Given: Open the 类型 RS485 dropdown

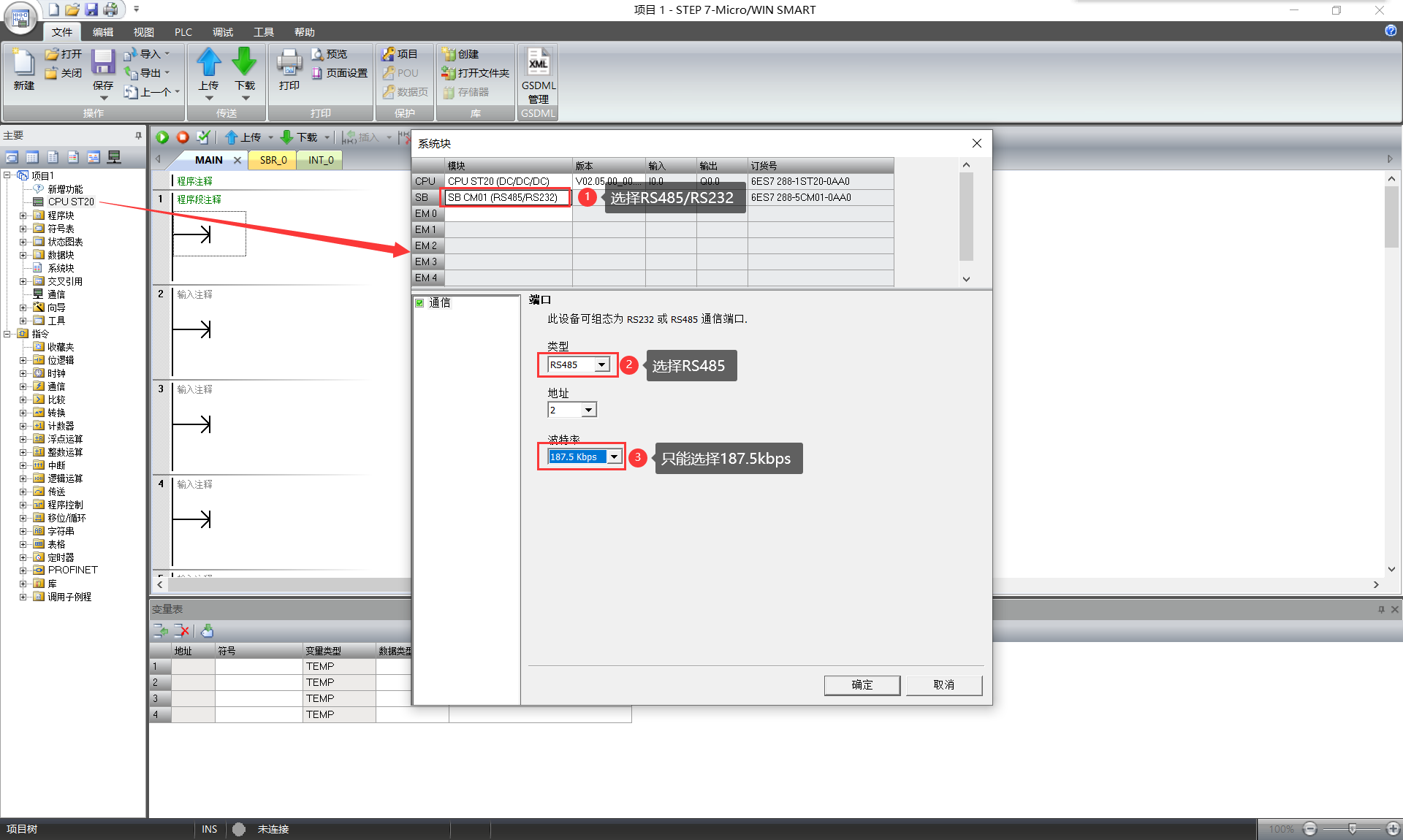Looking at the screenshot, I should 601,364.
